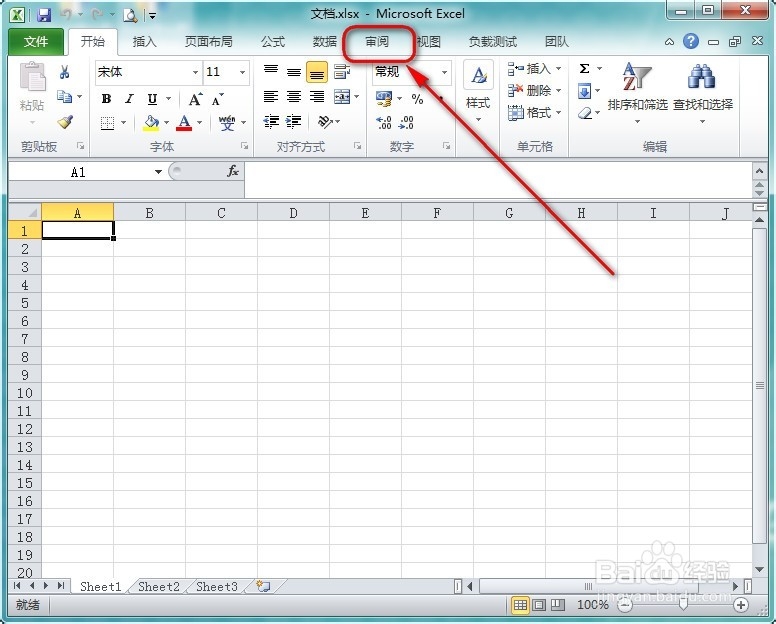Click zoom in plus button
This screenshot has height=624, width=776.
(741, 605)
